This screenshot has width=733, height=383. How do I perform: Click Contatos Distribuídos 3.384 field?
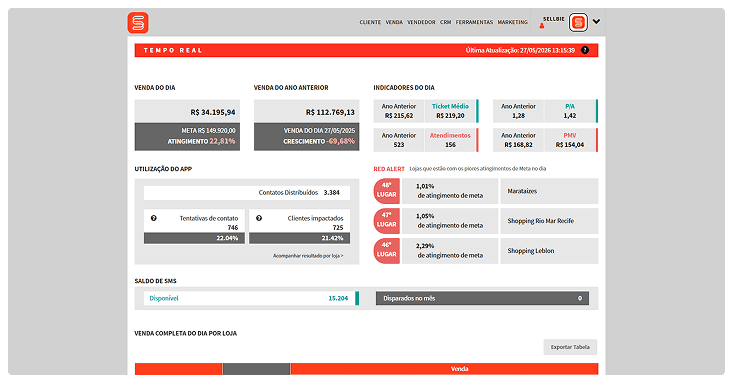click(x=247, y=193)
